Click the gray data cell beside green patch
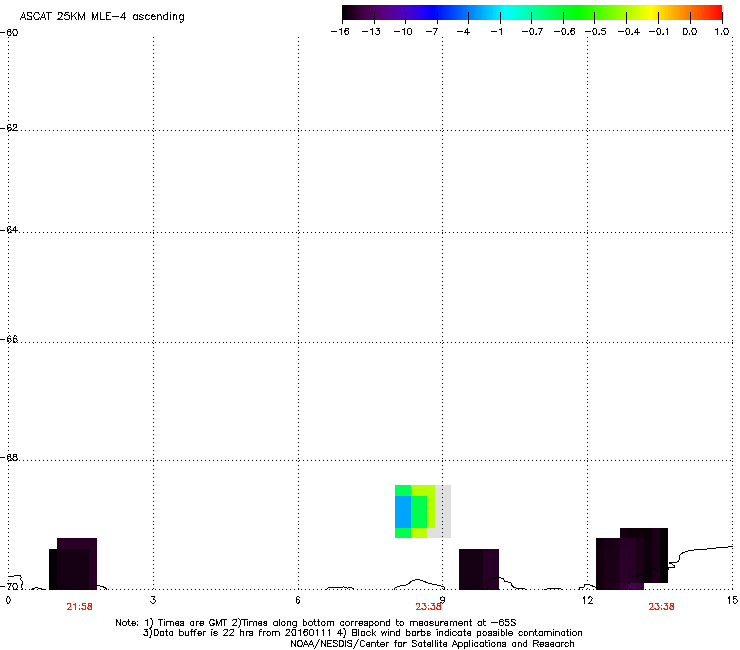The width and height of the screenshot is (740, 650). click(443, 511)
